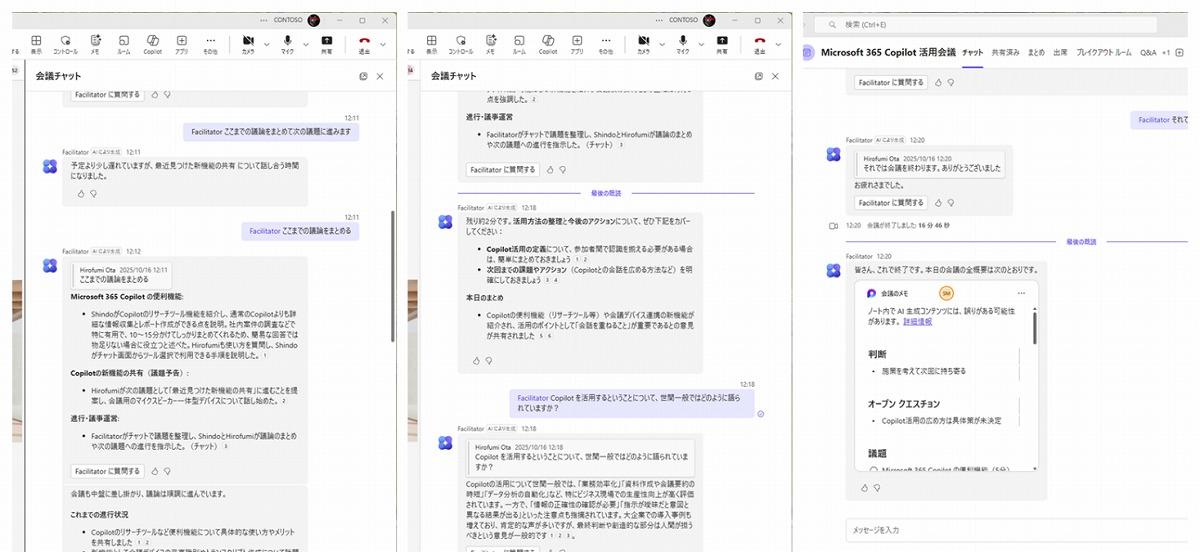
Task: Click the scrollbar inside the 会議のメモ card
Action: coord(1035,325)
